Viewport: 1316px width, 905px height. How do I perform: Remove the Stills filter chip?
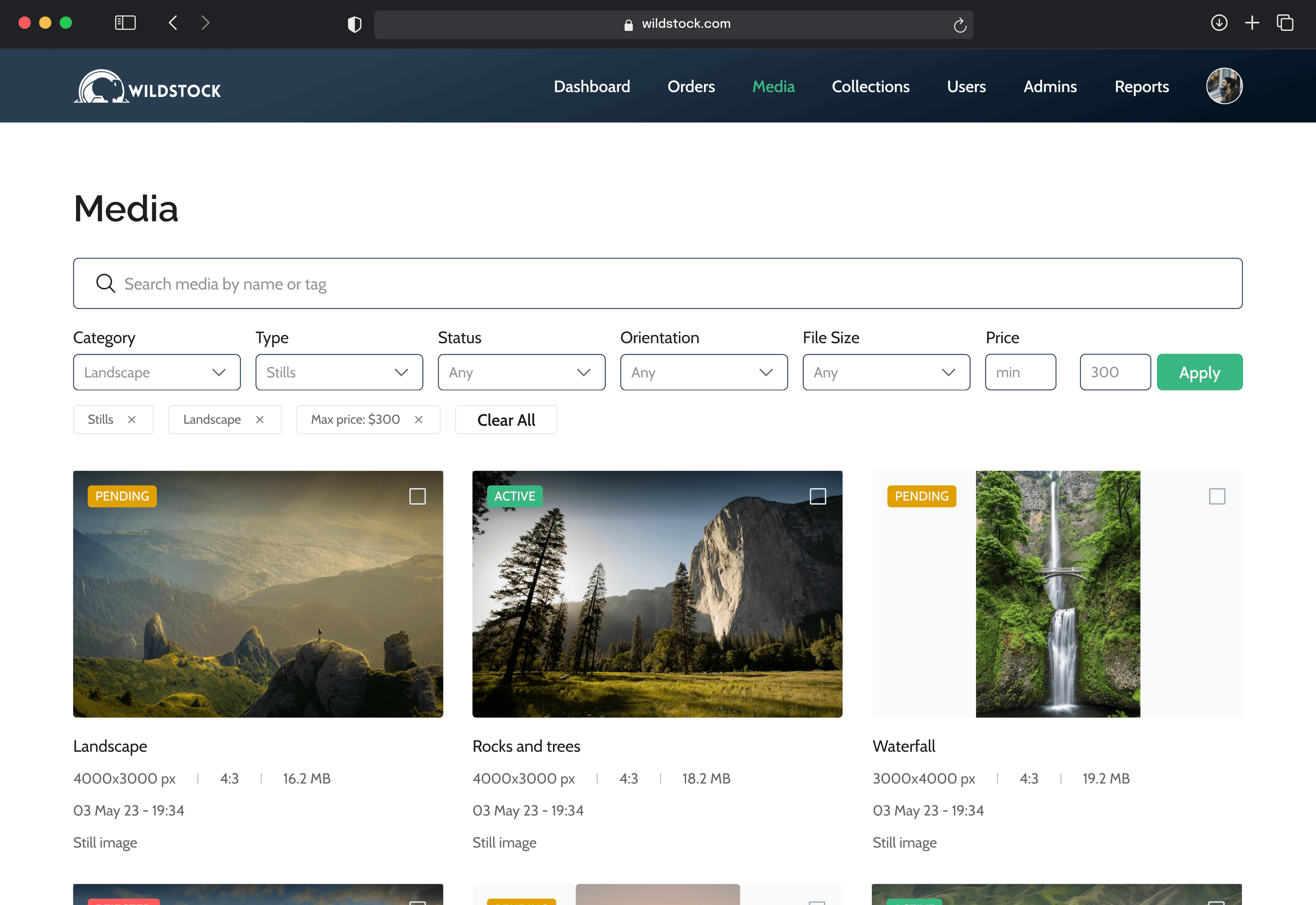132,420
